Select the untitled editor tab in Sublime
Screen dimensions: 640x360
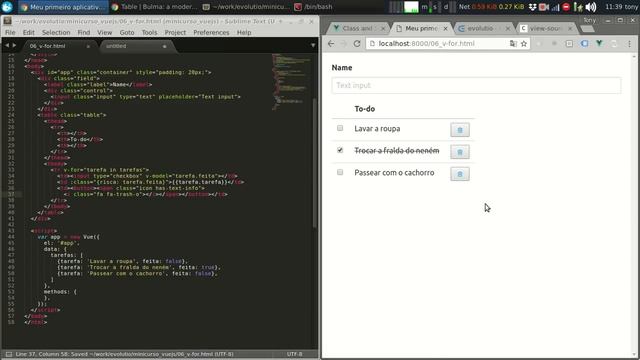135,46
